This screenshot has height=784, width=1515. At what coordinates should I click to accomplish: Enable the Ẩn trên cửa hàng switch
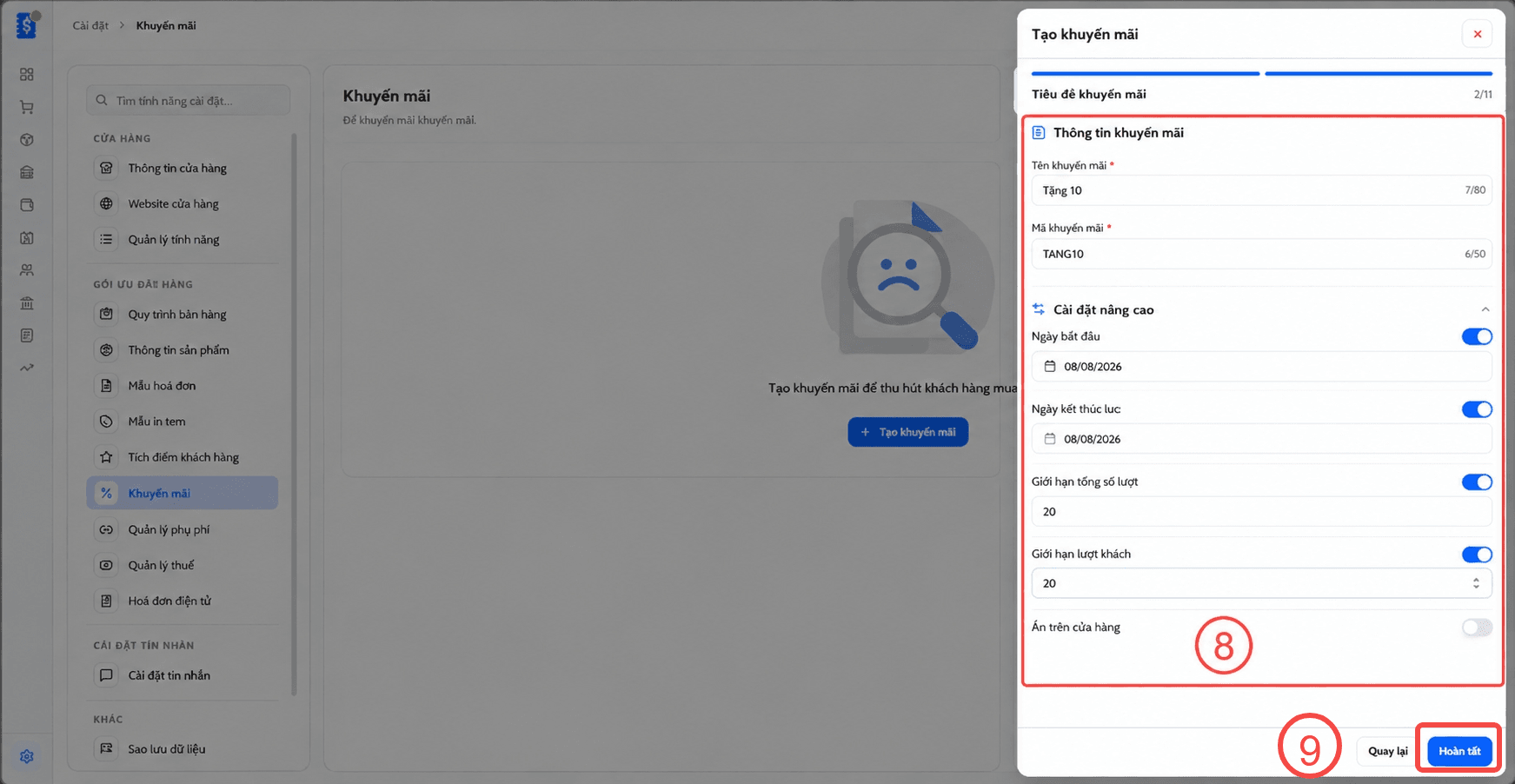(x=1477, y=628)
